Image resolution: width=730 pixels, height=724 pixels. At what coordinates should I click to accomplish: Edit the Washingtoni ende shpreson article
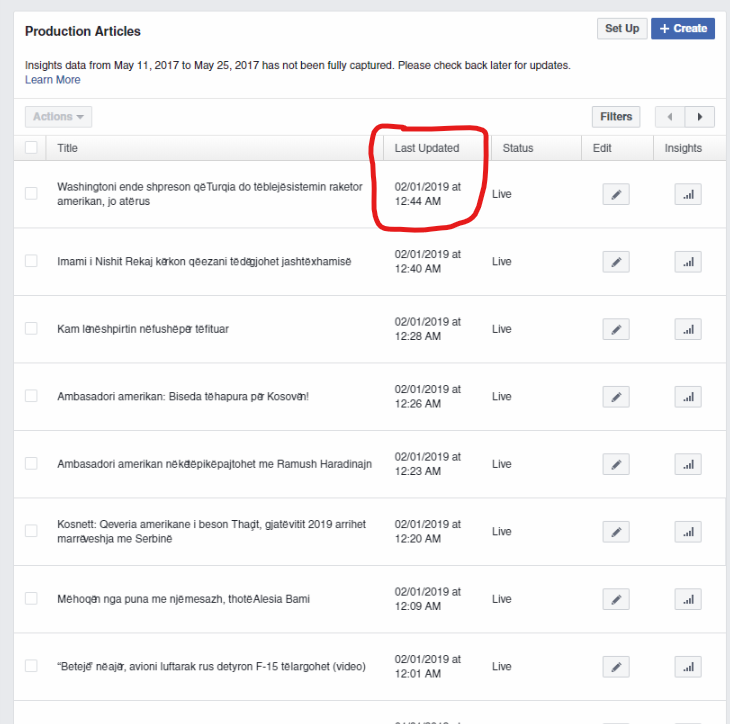[615, 194]
